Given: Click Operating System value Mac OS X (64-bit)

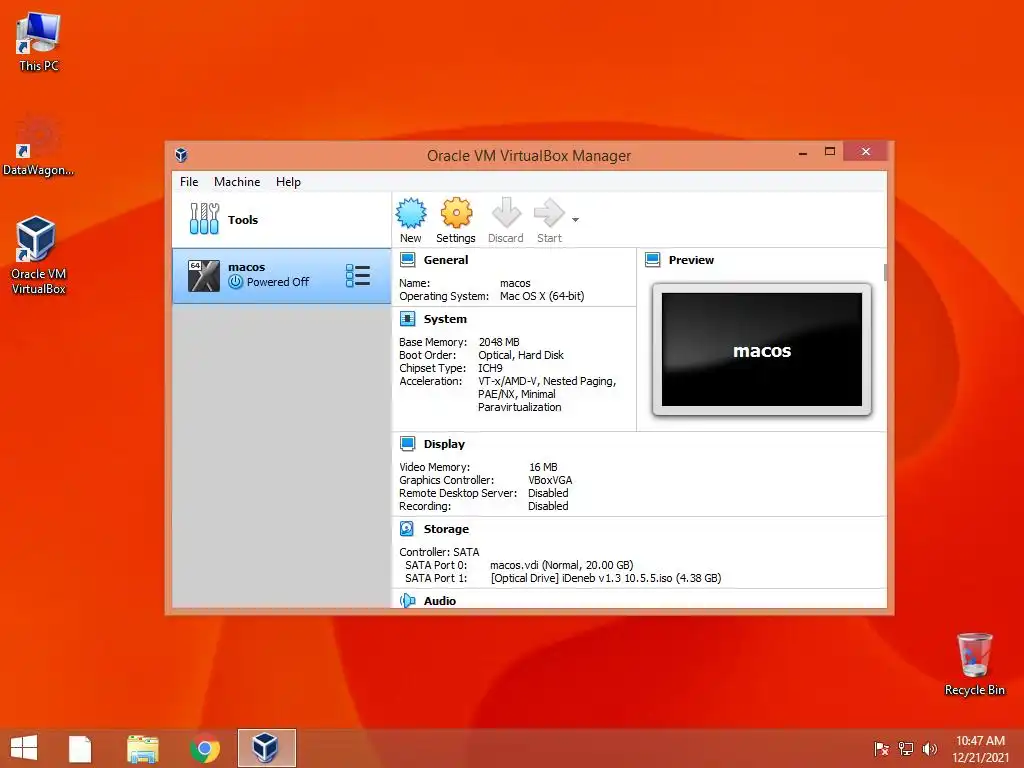Looking at the screenshot, I should (542, 296).
